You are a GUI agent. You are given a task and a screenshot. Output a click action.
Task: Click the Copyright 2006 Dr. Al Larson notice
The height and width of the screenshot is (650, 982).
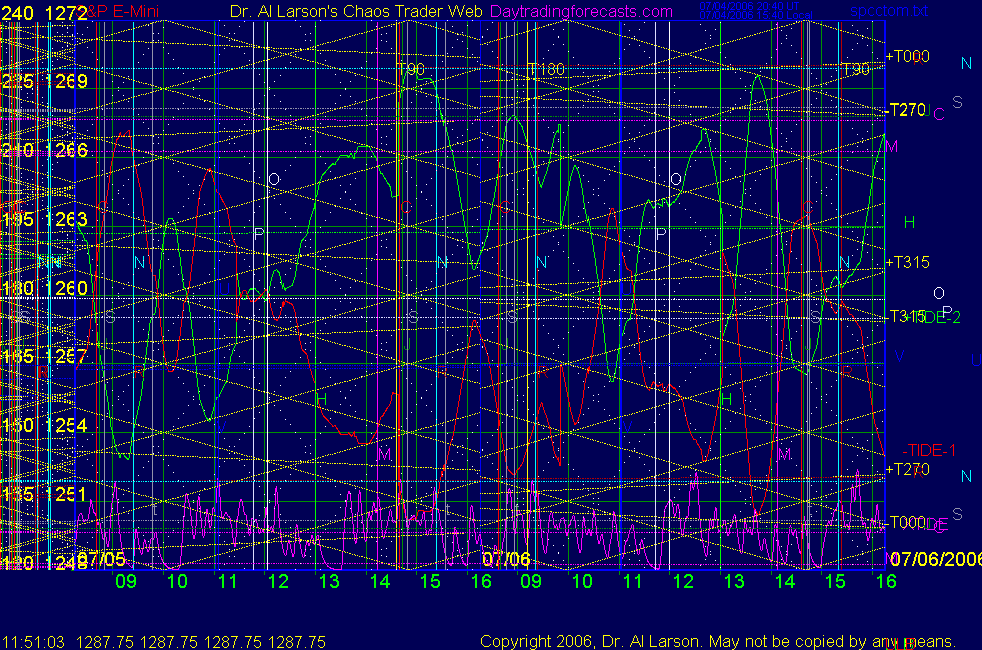coord(717,642)
